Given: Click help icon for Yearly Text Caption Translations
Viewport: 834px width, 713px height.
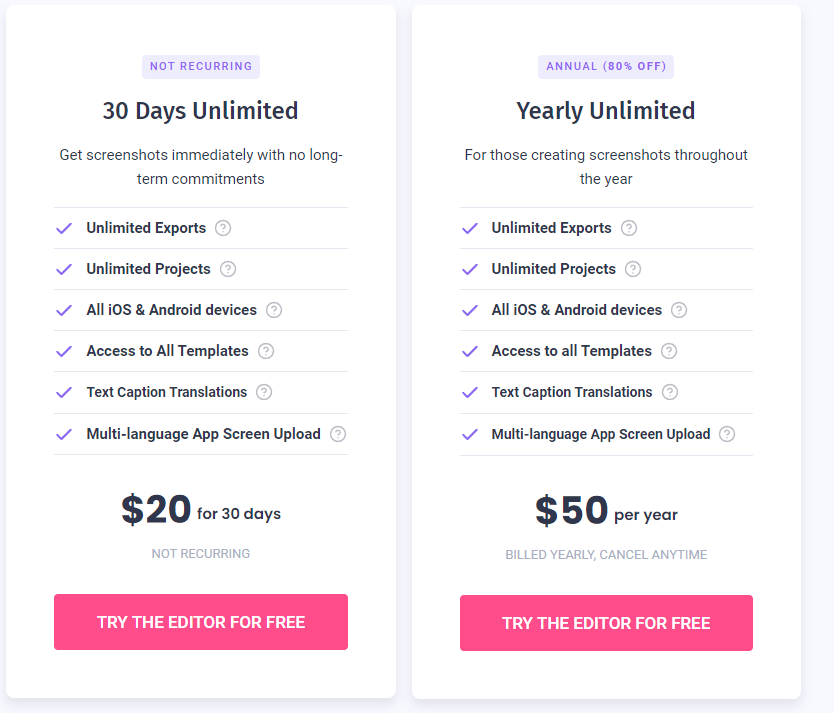Looking at the screenshot, I should tap(670, 392).
